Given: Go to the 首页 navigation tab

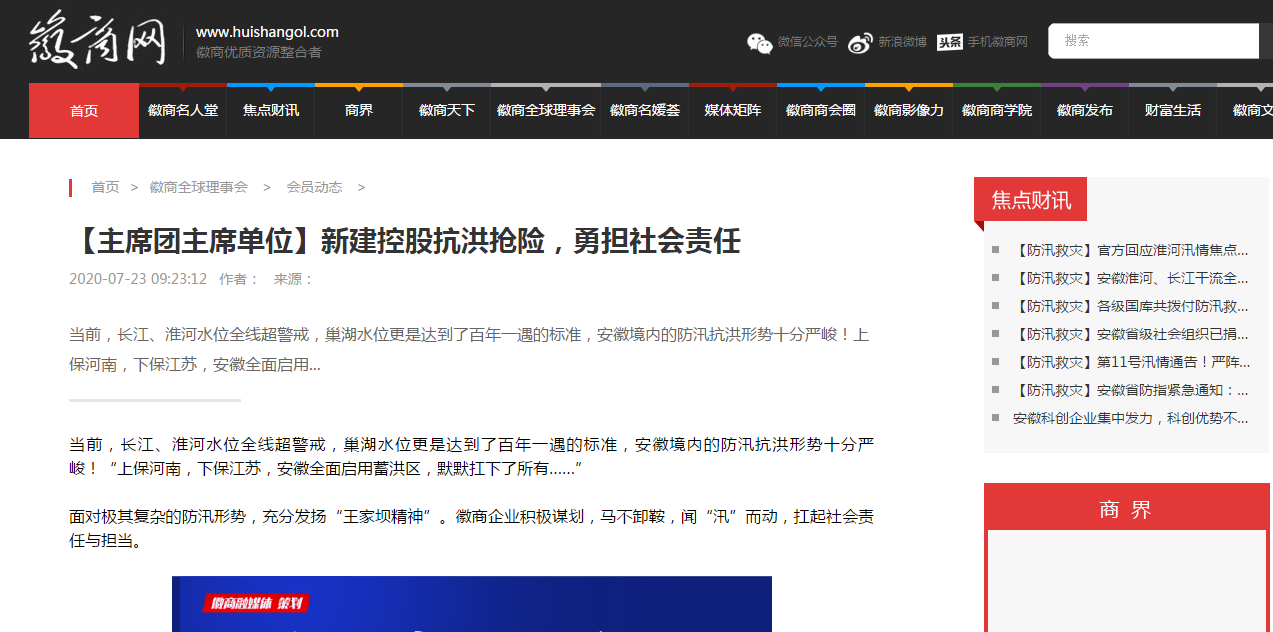Looking at the screenshot, I should point(84,111).
